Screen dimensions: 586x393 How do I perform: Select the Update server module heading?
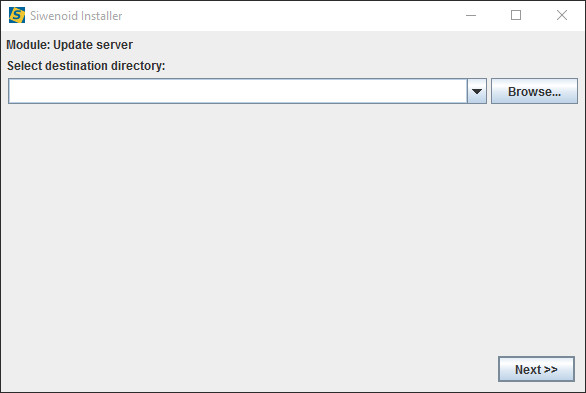click(x=70, y=45)
